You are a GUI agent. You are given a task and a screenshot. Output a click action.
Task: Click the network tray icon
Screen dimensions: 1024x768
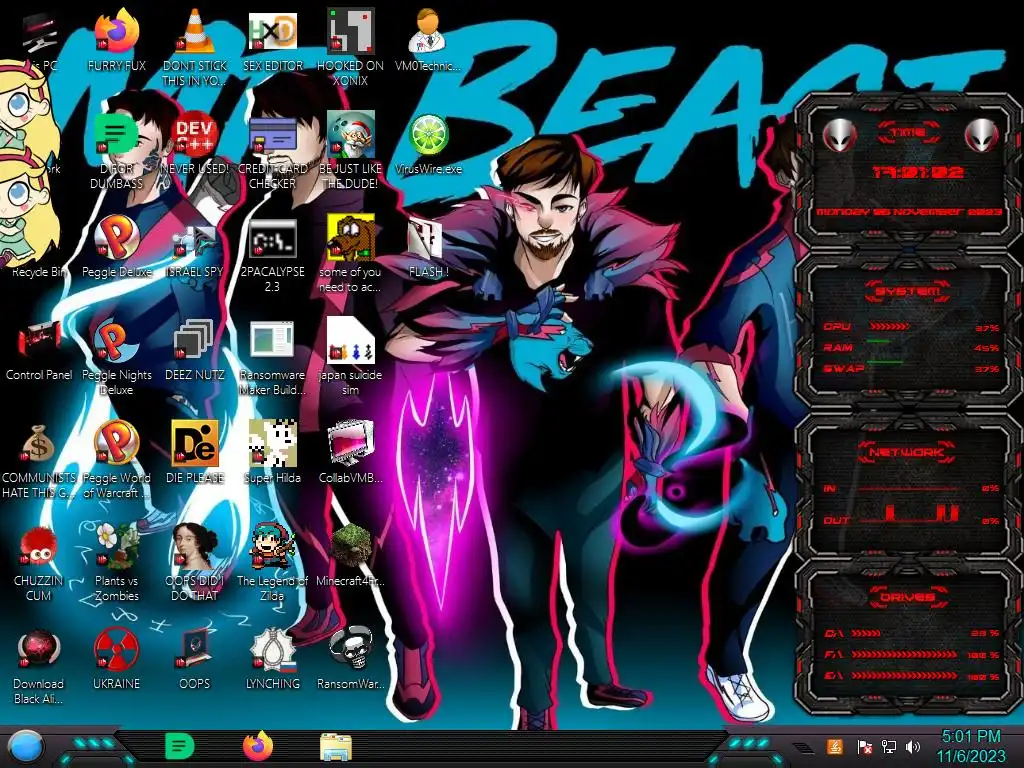[x=889, y=746]
